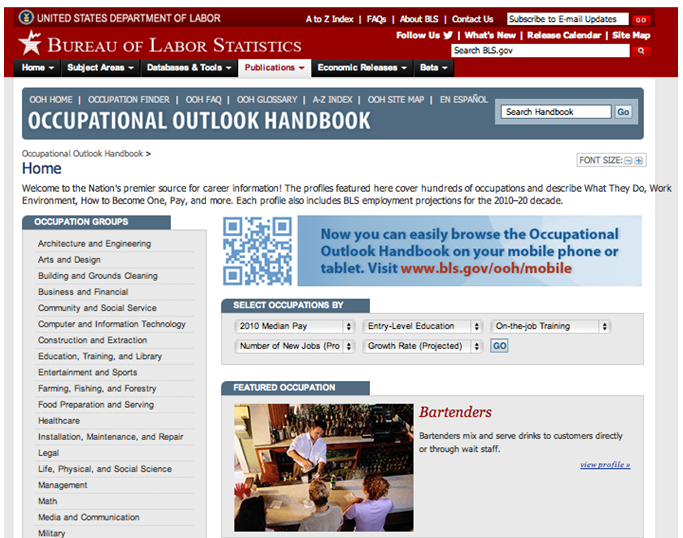Select Media and Communication group
The height and width of the screenshot is (538, 683).
coord(89,518)
